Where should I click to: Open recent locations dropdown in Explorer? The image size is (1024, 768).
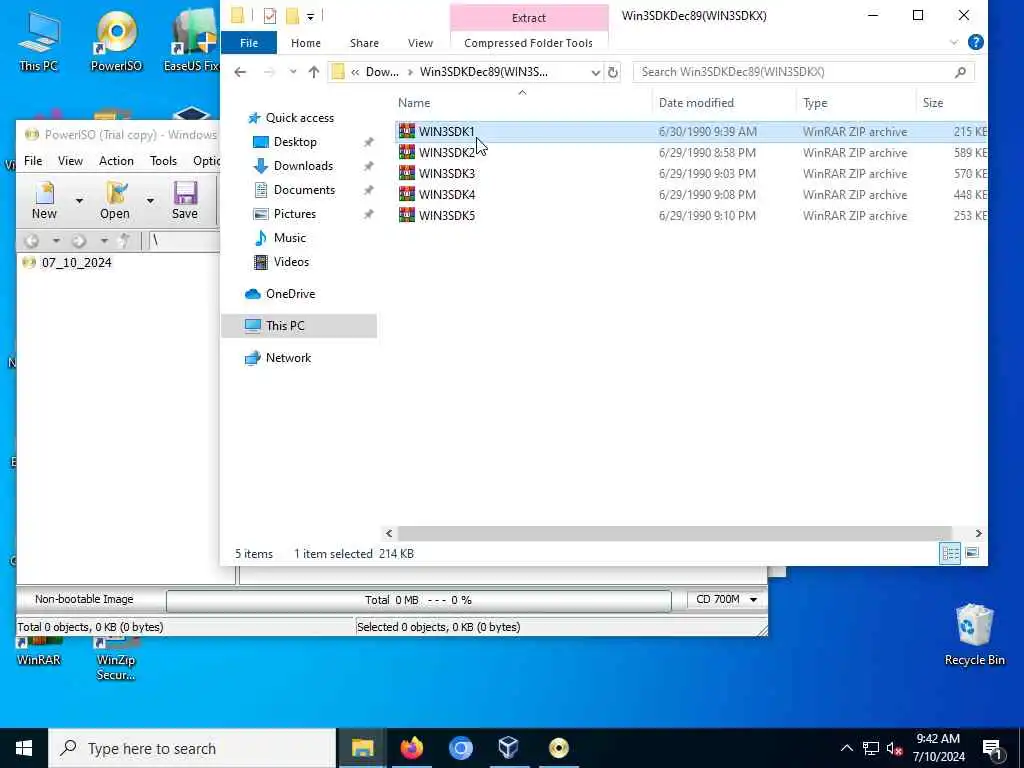point(293,72)
